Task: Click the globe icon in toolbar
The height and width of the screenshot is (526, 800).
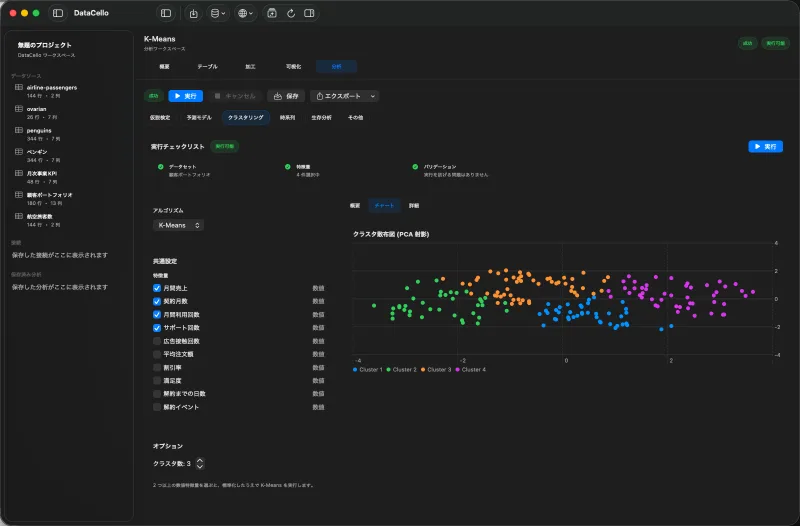Action: [x=245, y=13]
